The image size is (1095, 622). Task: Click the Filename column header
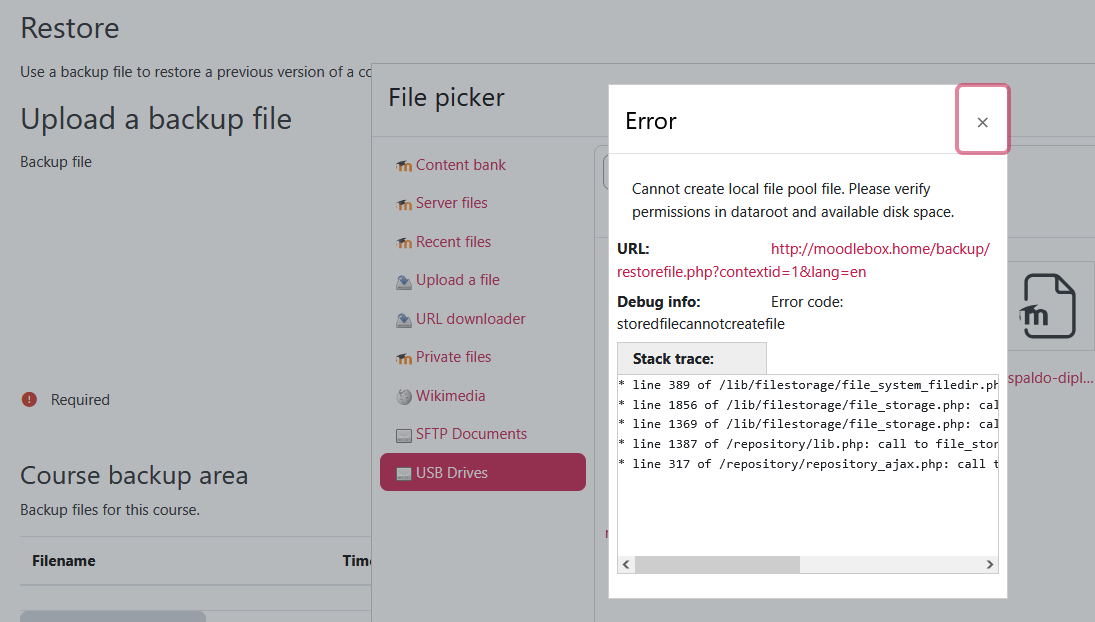click(64, 561)
